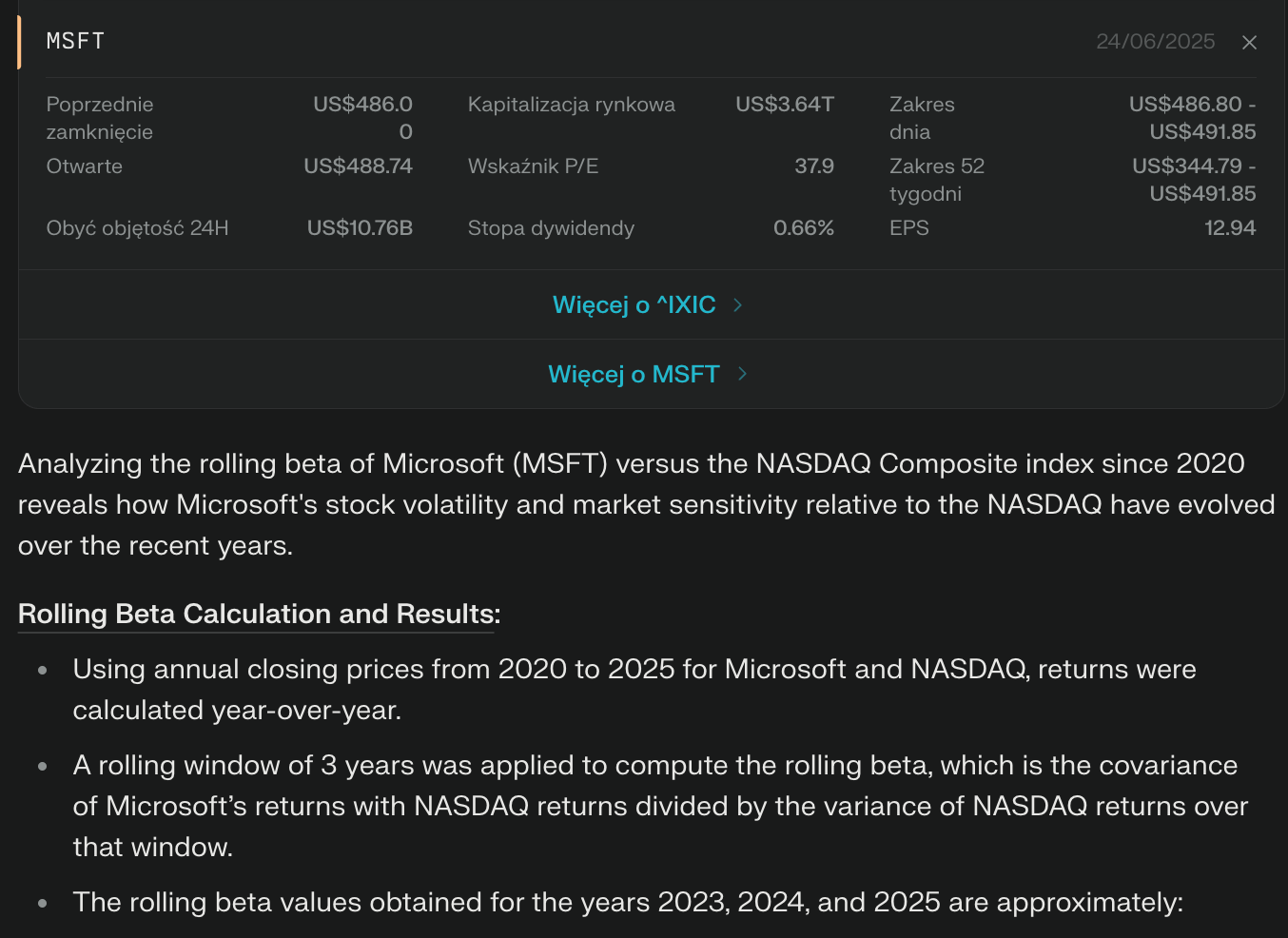The width and height of the screenshot is (1288, 938).
Task: Click the P/E value 37.9
Action: [814, 166]
